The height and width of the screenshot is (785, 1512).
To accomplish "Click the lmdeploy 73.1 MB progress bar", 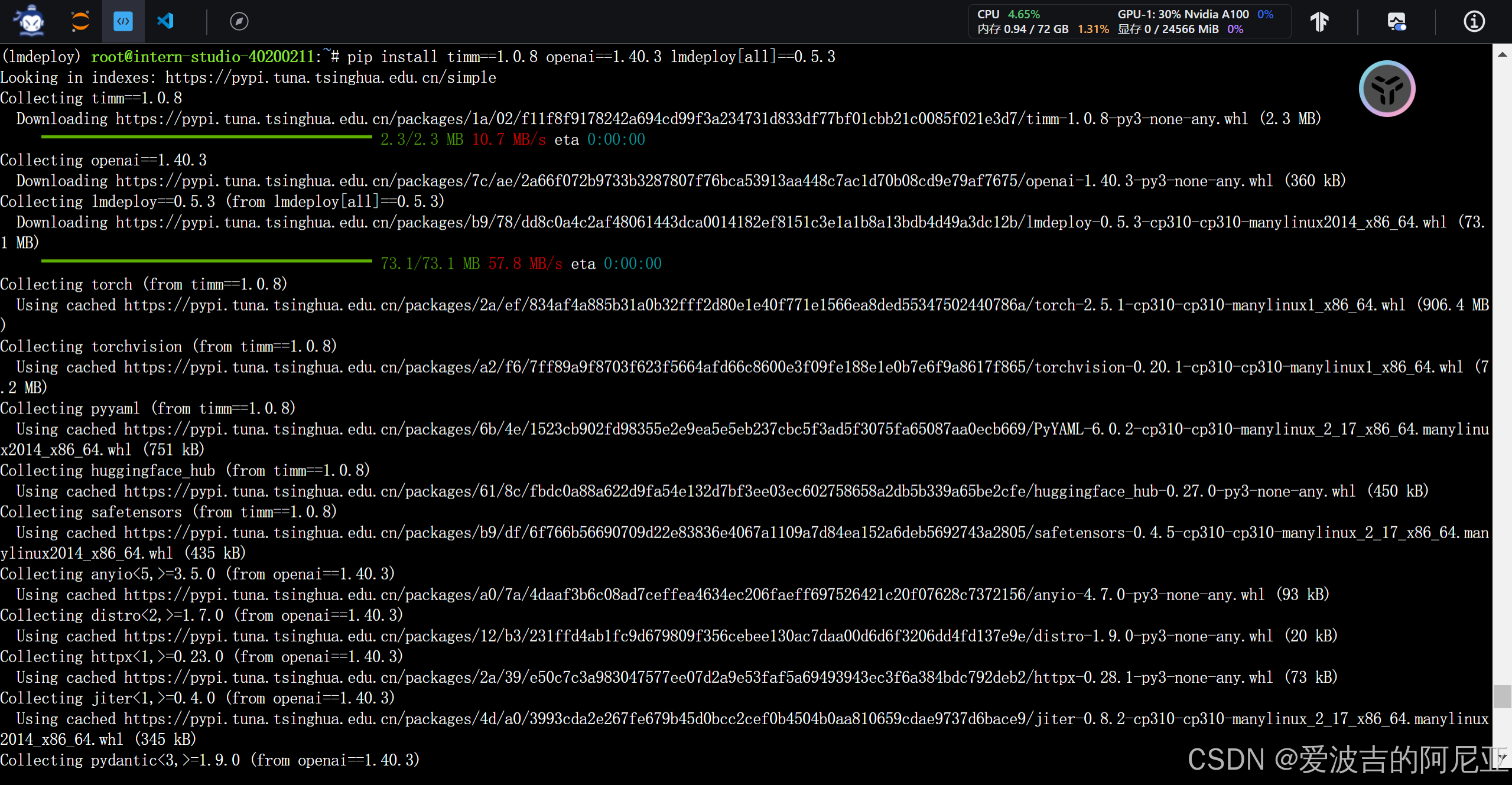I will point(206,261).
